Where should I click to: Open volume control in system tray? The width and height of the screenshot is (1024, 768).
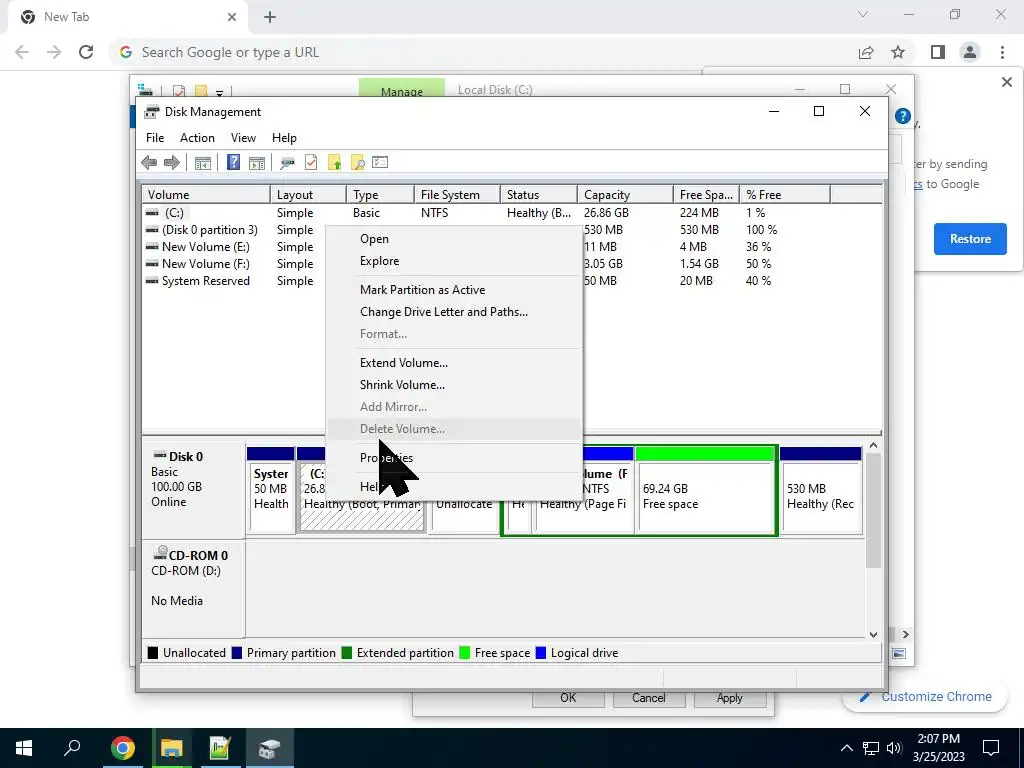point(894,748)
